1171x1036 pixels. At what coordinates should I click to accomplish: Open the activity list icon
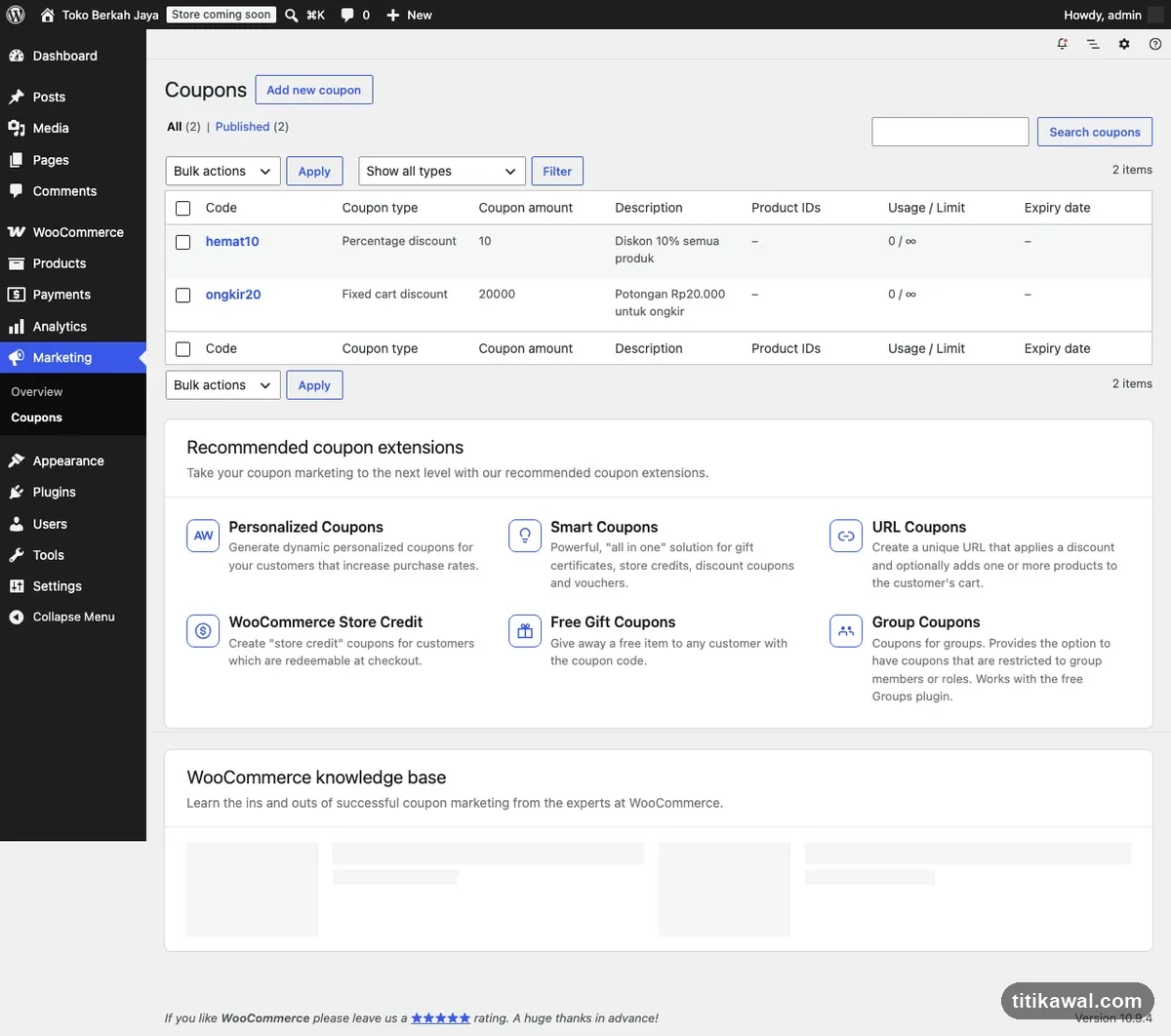pyautogui.click(x=1093, y=44)
